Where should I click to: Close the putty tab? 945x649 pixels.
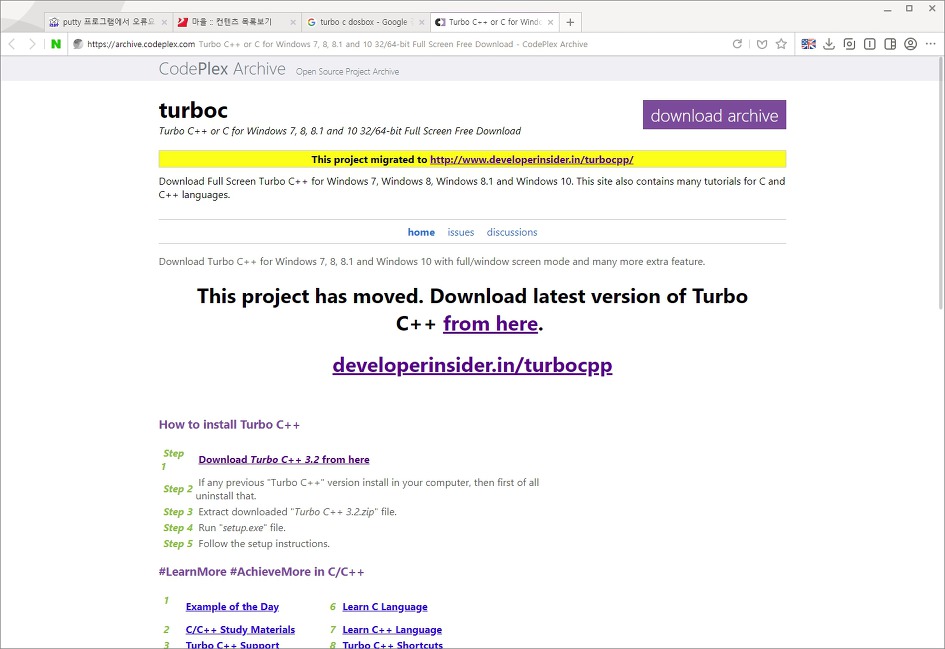164,22
